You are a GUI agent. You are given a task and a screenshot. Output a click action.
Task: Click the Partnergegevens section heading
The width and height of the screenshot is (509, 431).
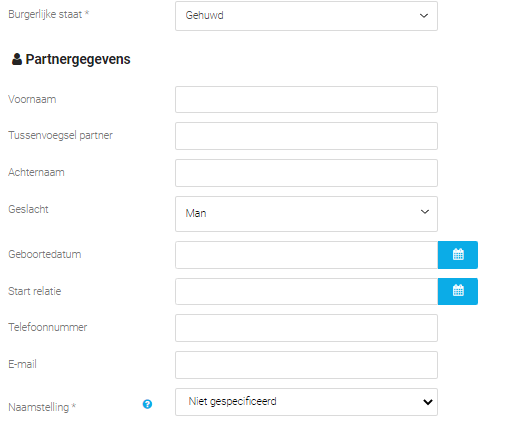point(78,59)
